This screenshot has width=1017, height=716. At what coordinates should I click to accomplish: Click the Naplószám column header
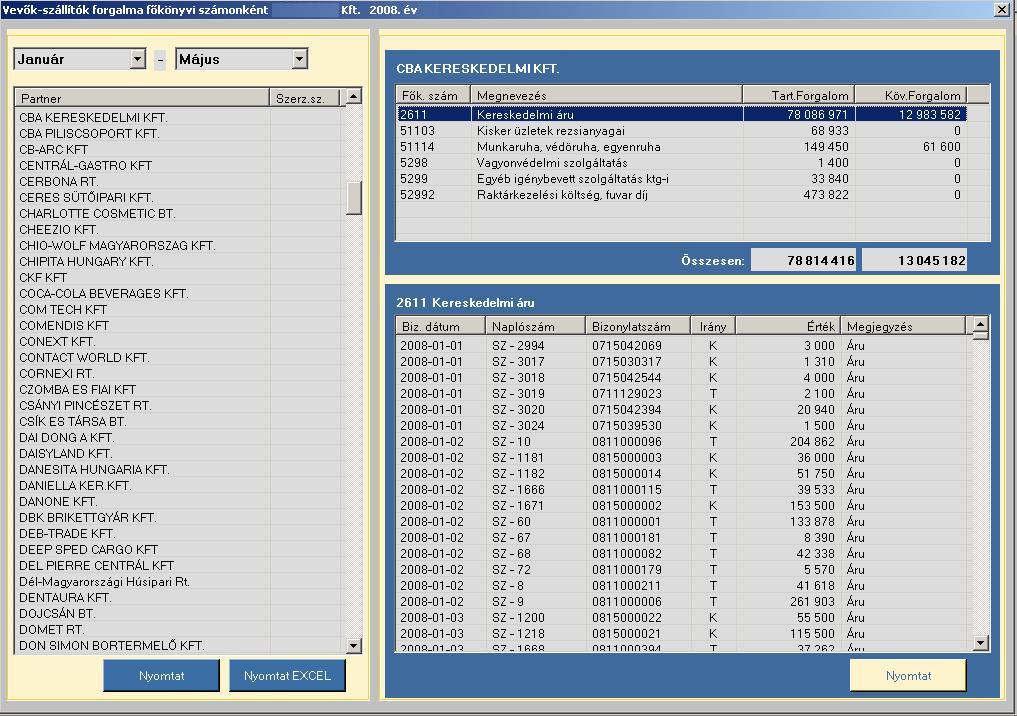[536, 326]
